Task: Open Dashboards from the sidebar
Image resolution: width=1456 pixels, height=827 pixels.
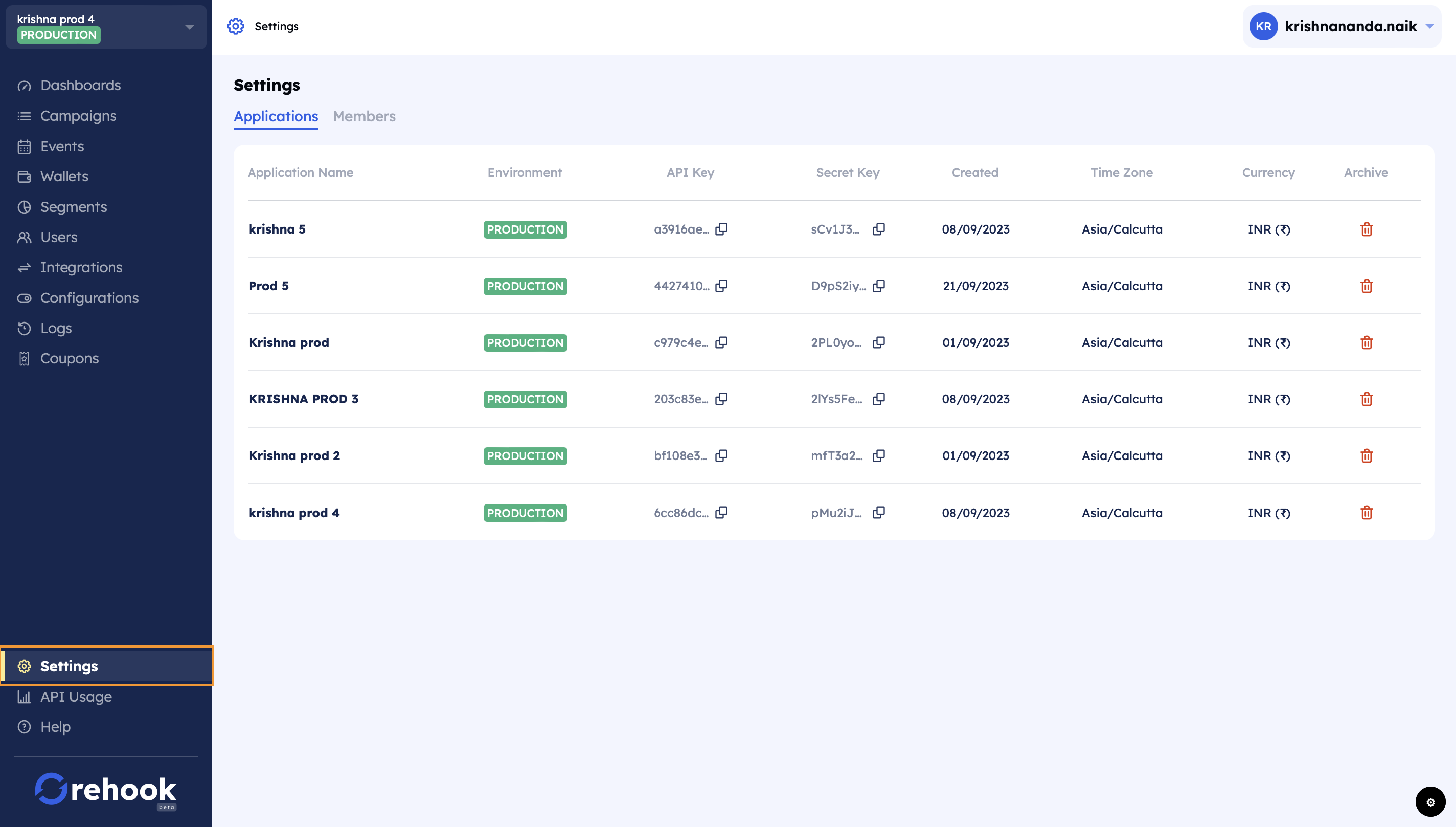Action: (x=81, y=86)
